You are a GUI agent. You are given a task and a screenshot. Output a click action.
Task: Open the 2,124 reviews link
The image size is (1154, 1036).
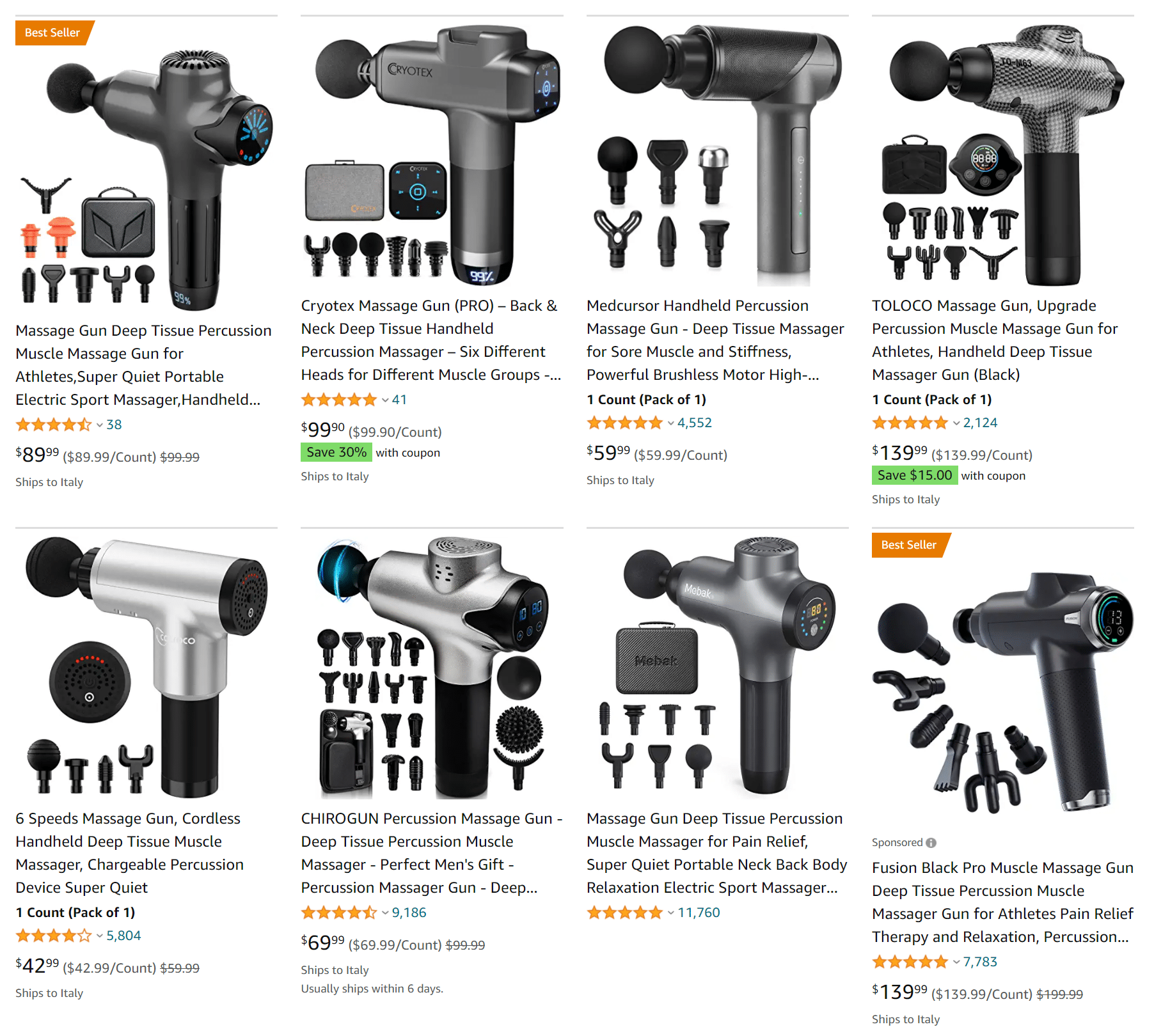(x=980, y=423)
